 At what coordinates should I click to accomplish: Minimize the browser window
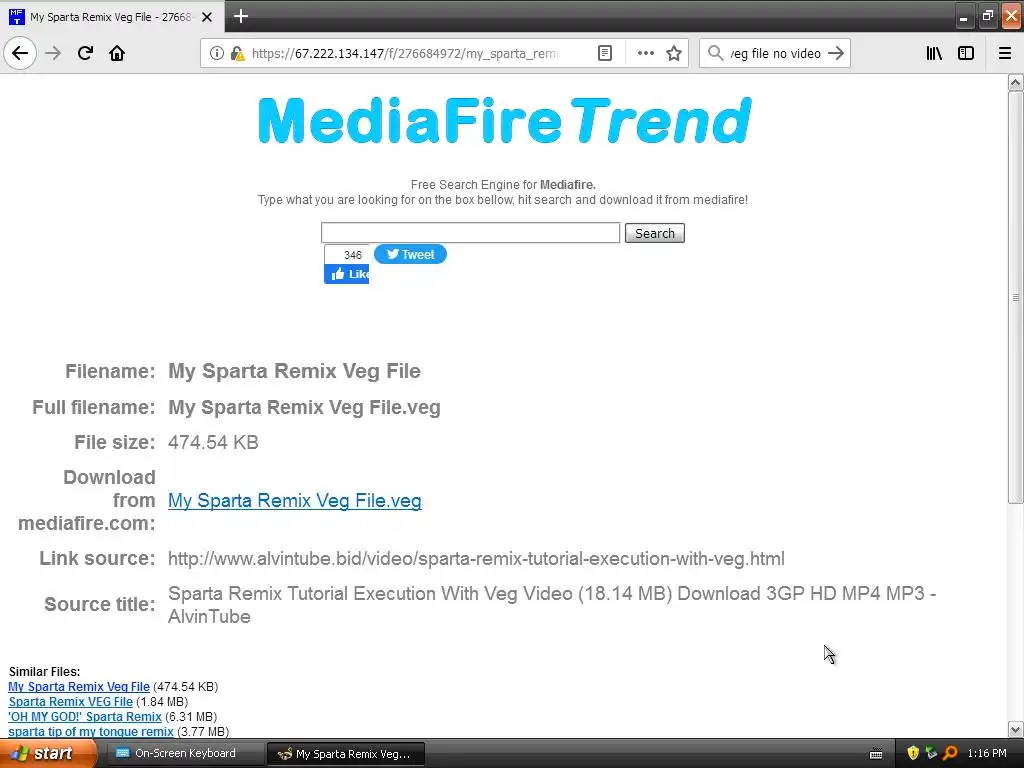[x=963, y=18]
